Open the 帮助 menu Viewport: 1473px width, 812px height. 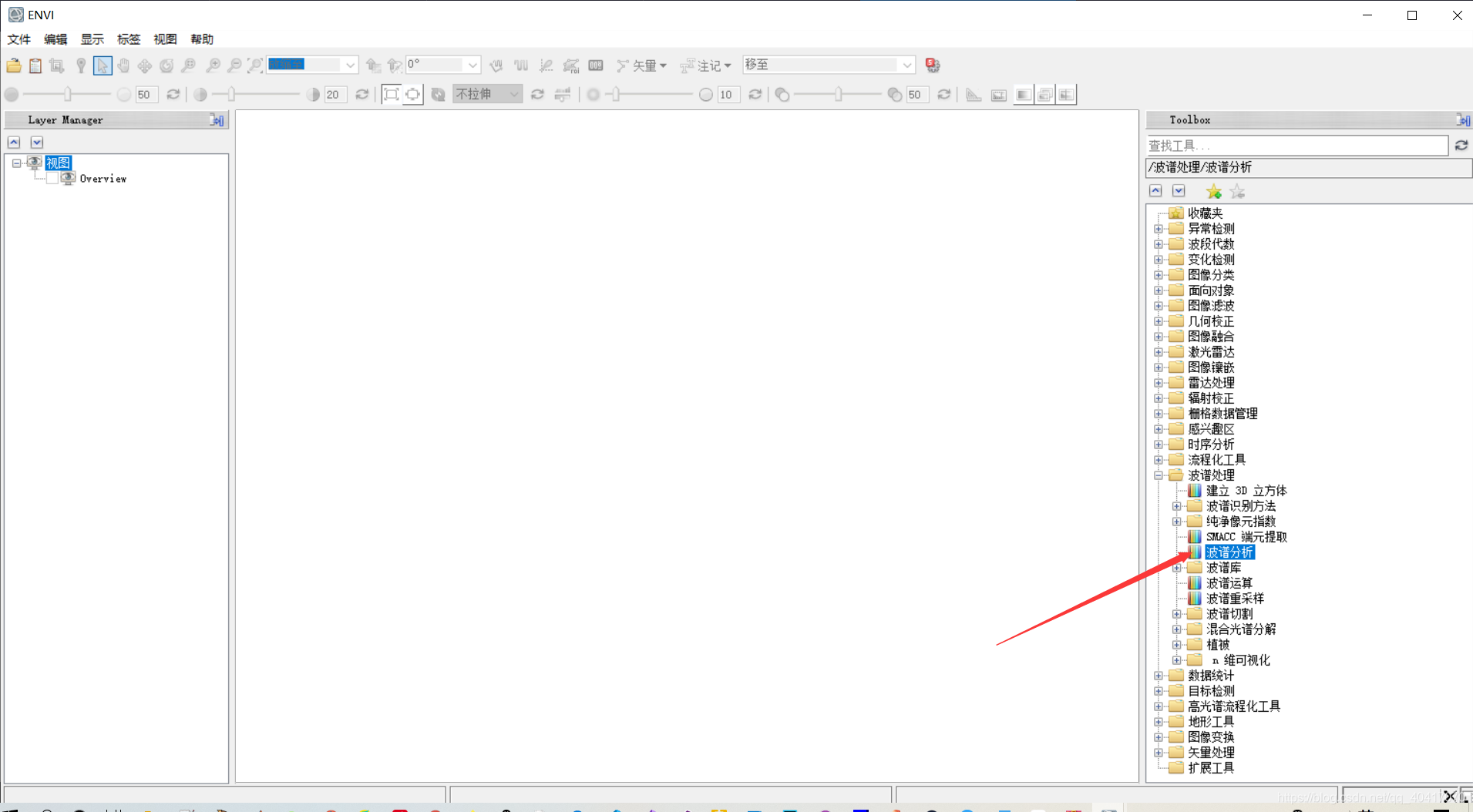tap(202, 39)
